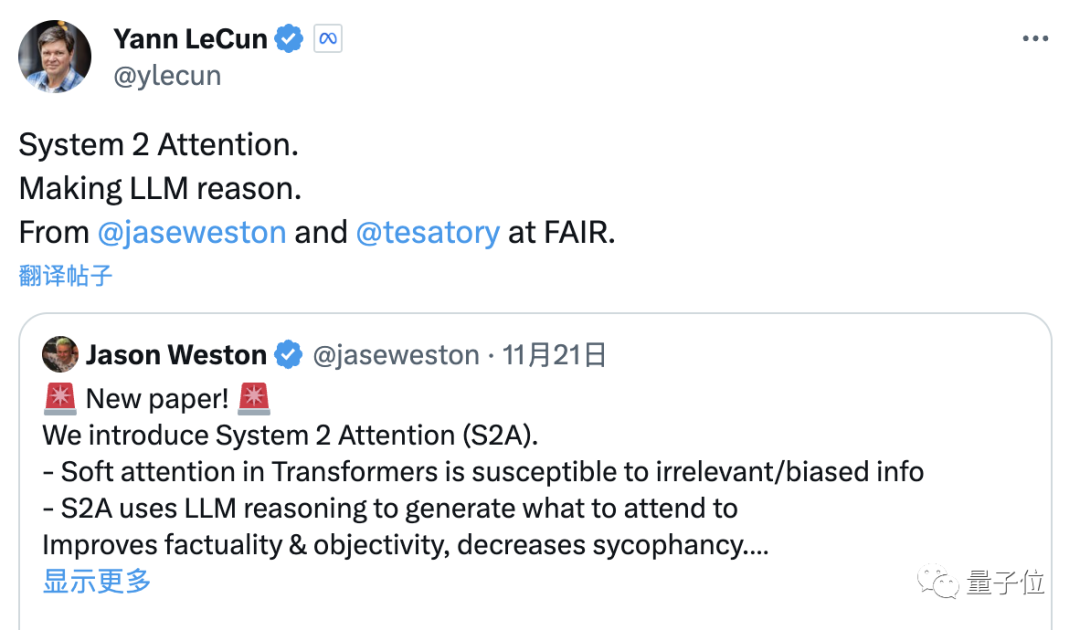Click the 量子位 watermark text
Viewport: 1080px width, 630px height.
tap(1006, 582)
